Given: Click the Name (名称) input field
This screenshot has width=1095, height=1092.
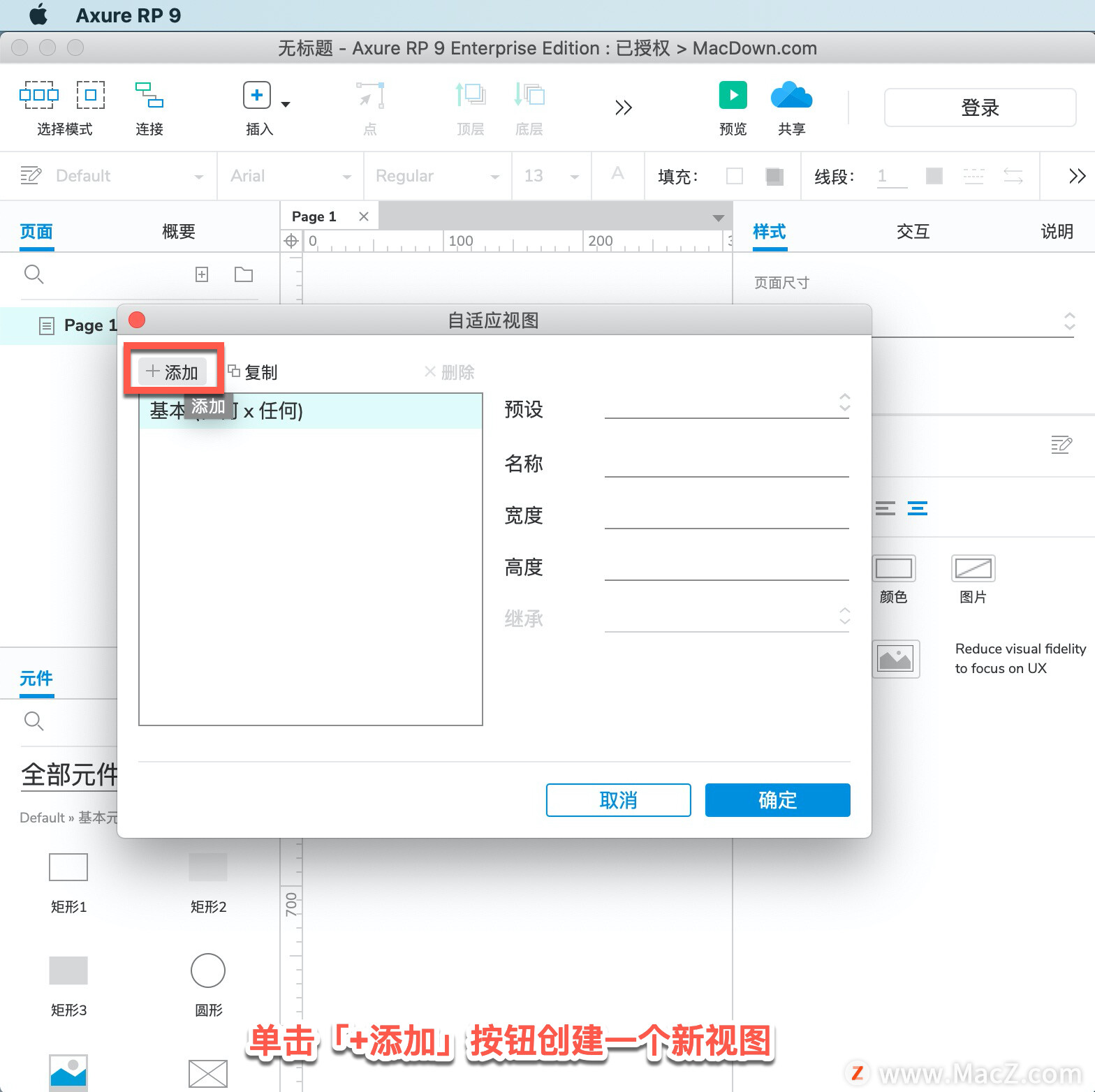Looking at the screenshot, I should [x=727, y=463].
